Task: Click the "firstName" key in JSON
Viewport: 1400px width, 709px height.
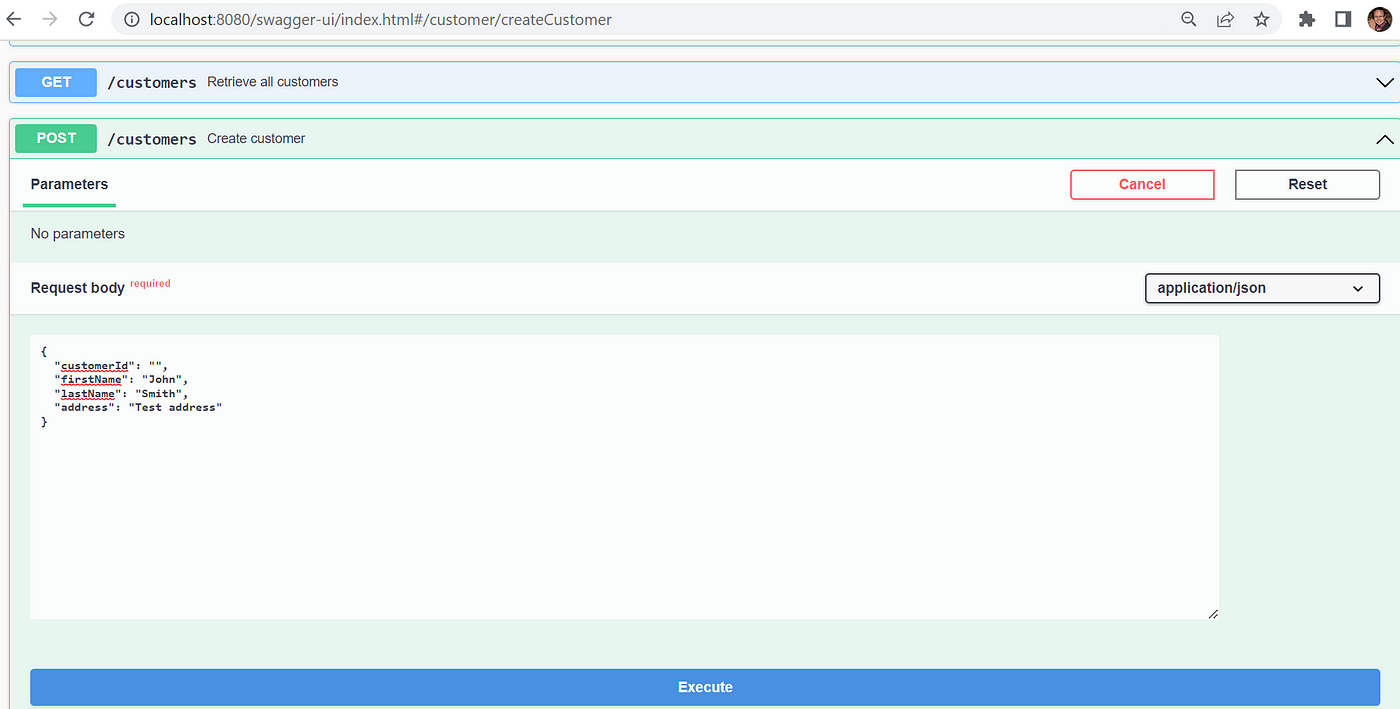Action: click(x=92, y=379)
